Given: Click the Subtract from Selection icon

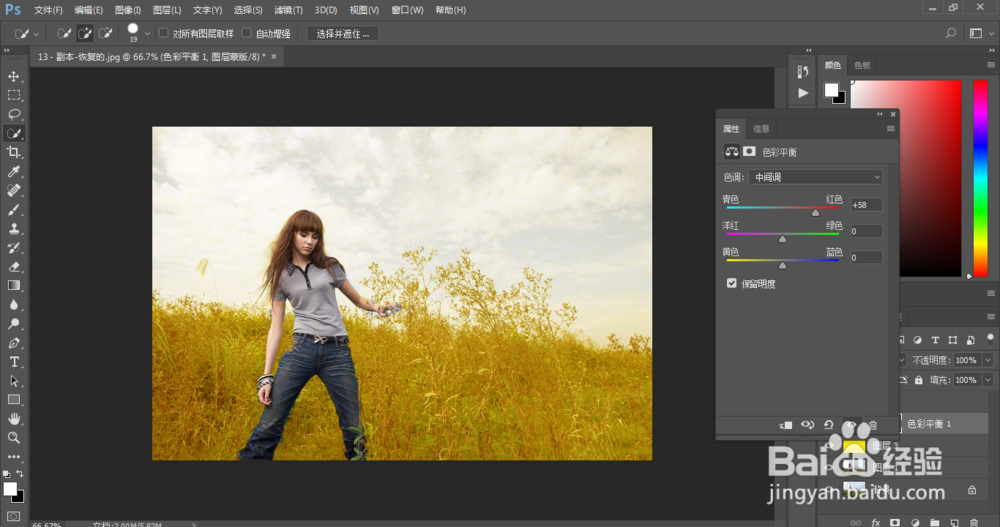Looking at the screenshot, I should point(105,33).
